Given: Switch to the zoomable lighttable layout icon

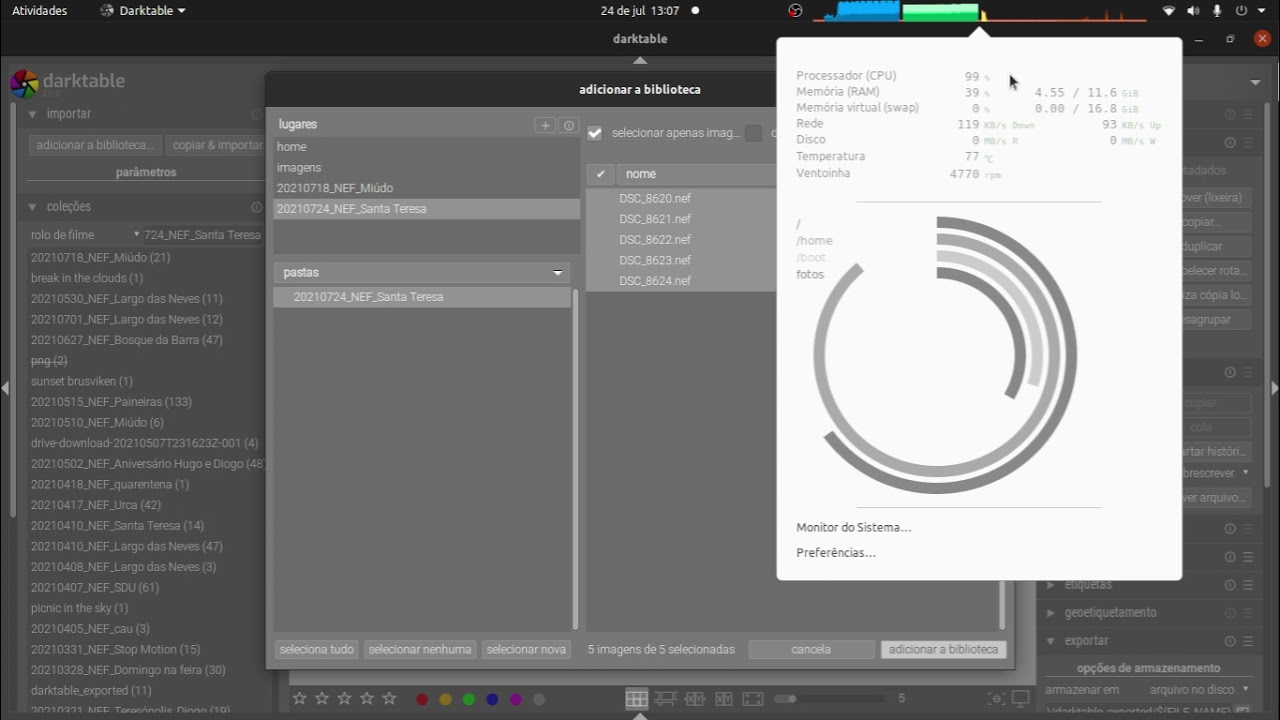Looking at the screenshot, I should [666, 699].
